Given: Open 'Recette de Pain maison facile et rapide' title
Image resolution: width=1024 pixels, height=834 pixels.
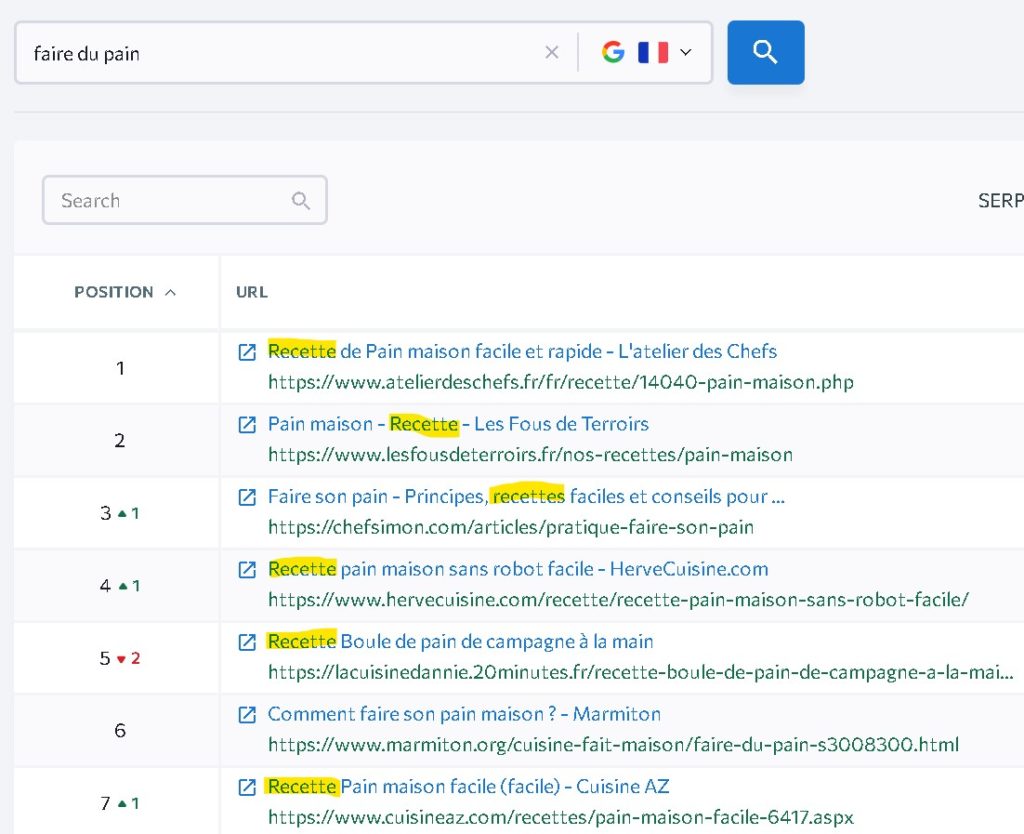Looking at the screenshot, I should tap(522, 351).
